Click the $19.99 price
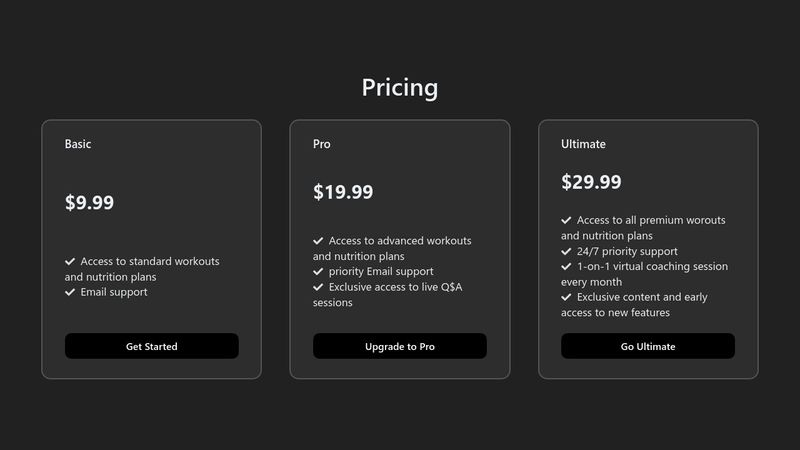 coord(343,192)
